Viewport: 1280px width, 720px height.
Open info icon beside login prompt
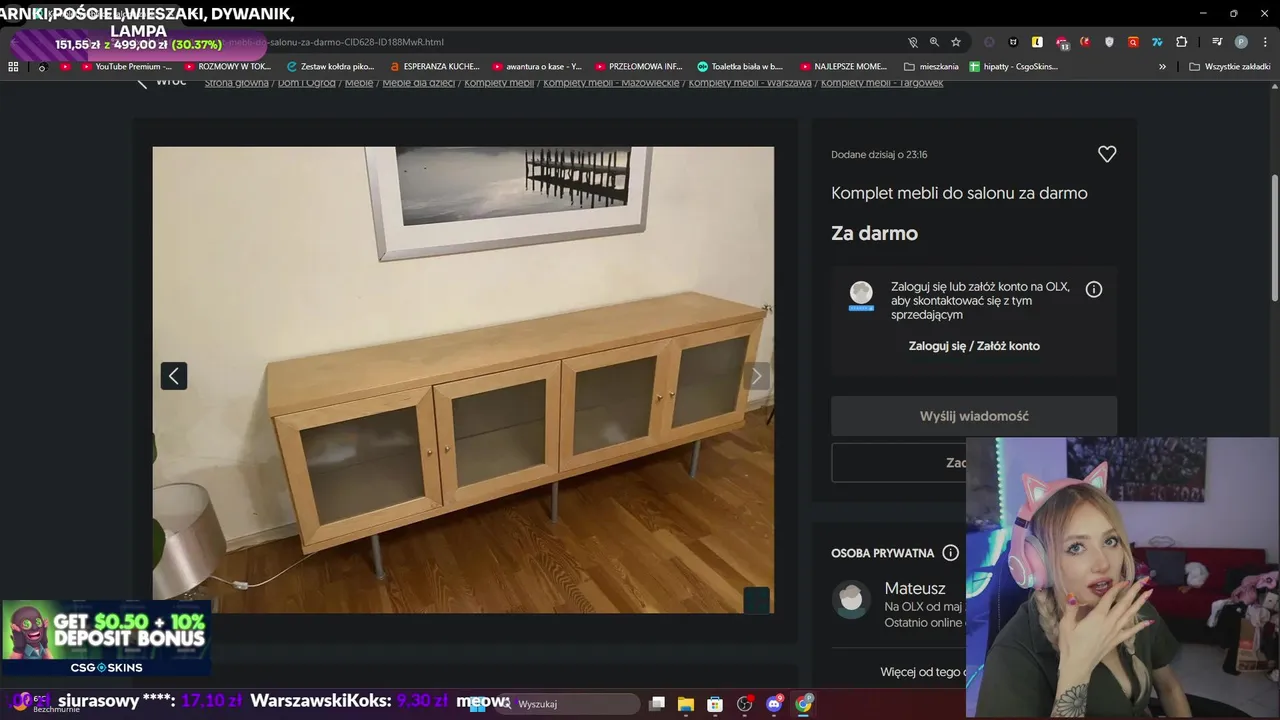click(1094, 289)
